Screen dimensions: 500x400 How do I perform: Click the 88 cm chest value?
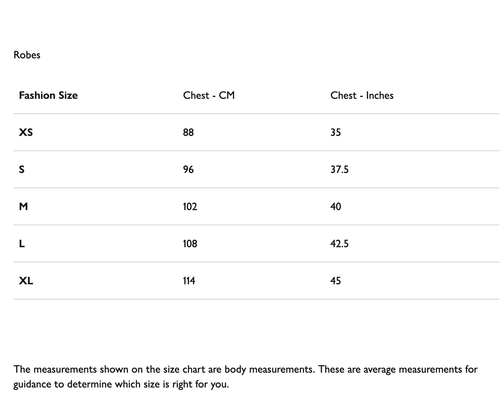(188, 132)
